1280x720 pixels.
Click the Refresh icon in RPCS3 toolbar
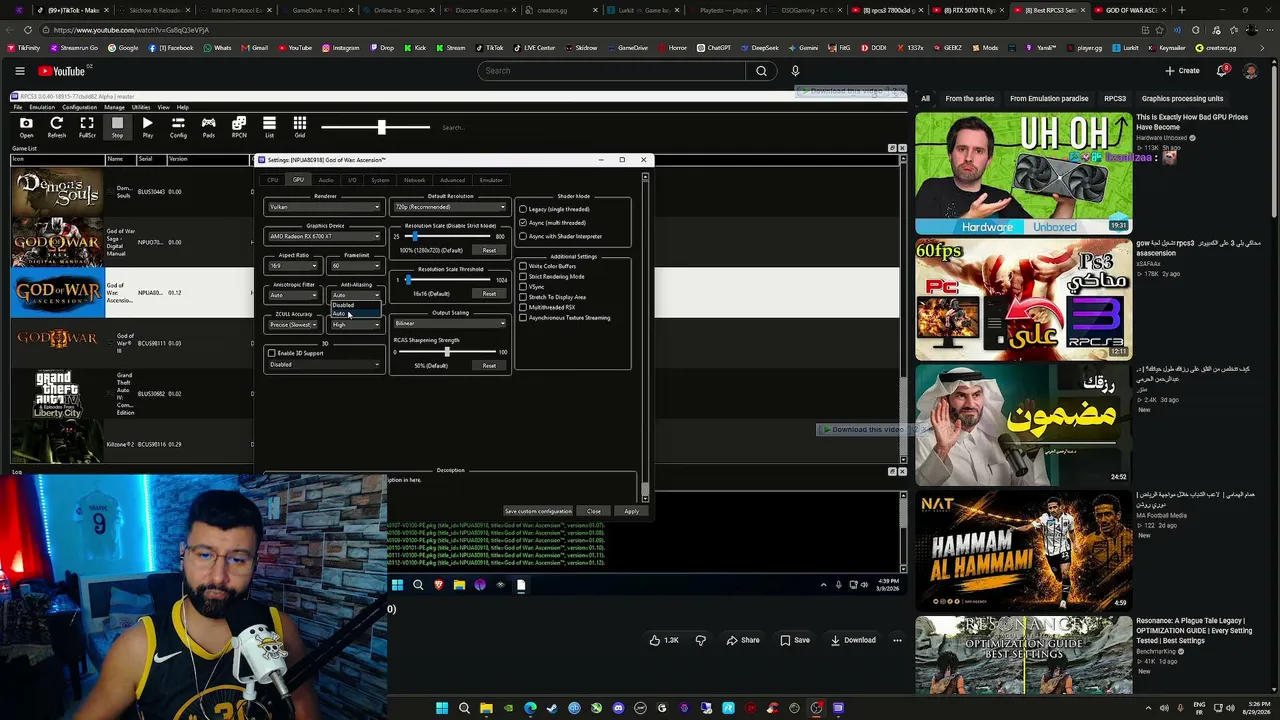click(x=57, y=127)
